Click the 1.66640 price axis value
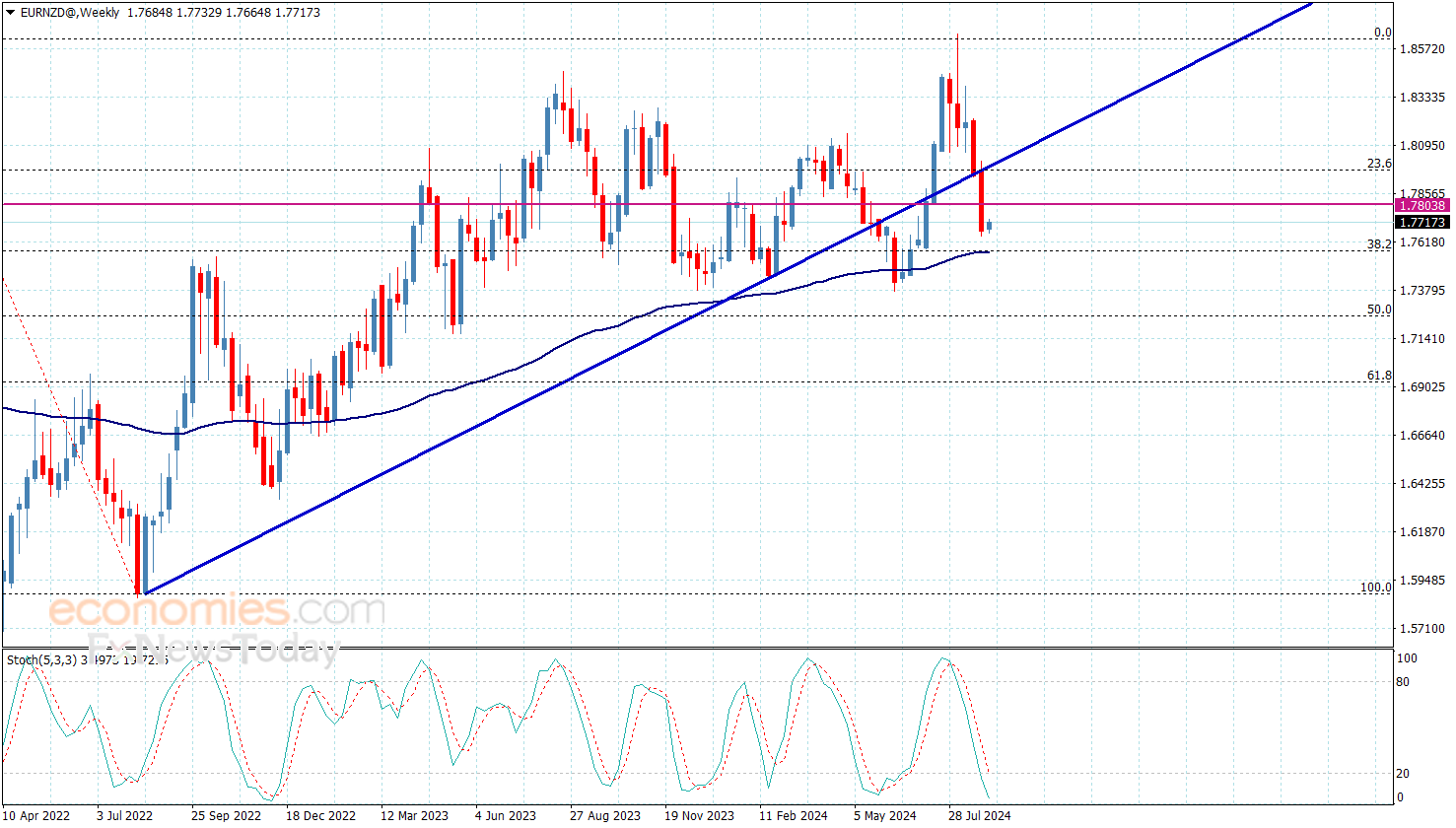Image resolution: width=1456 pixels, height=828 pixels. [1422, 436]
